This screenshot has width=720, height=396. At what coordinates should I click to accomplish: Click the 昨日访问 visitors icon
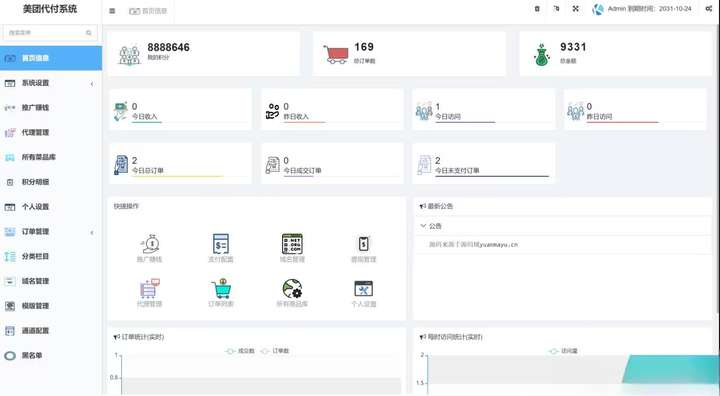point(575,111)
